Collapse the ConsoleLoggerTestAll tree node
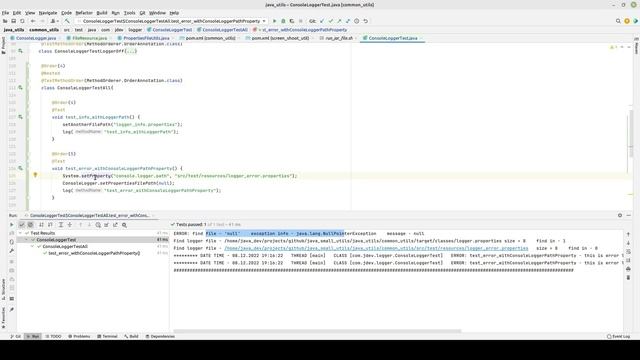Viewport: 640px width, 360px height. click(33, 247)
